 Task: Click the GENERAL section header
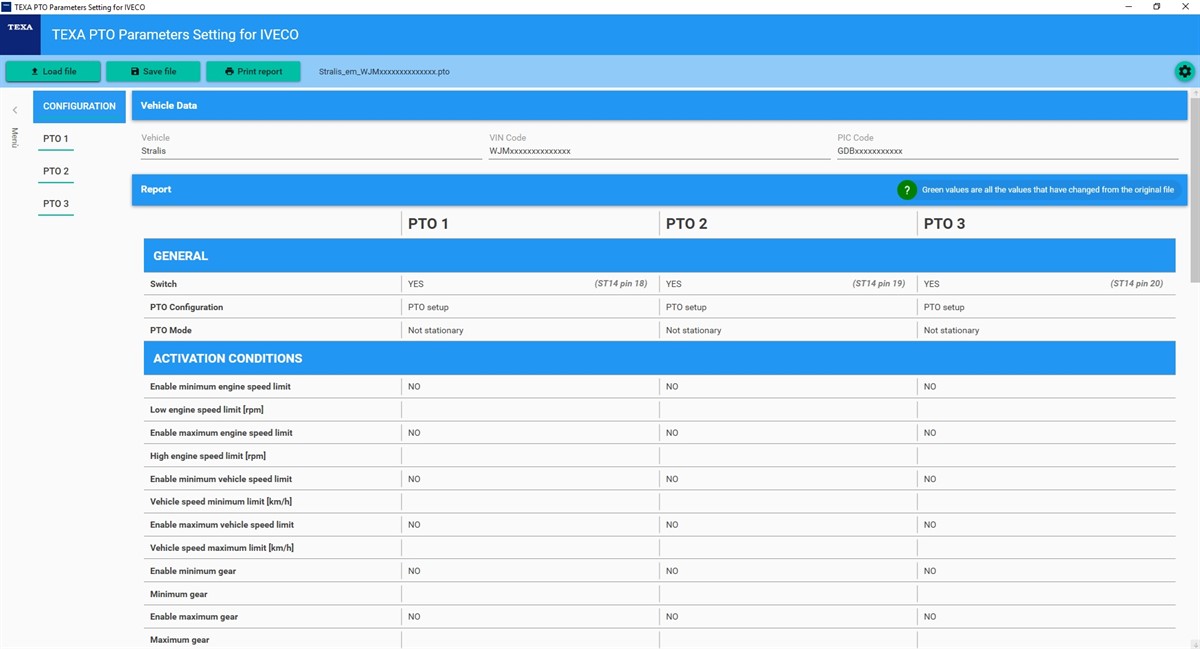point(659,256)
